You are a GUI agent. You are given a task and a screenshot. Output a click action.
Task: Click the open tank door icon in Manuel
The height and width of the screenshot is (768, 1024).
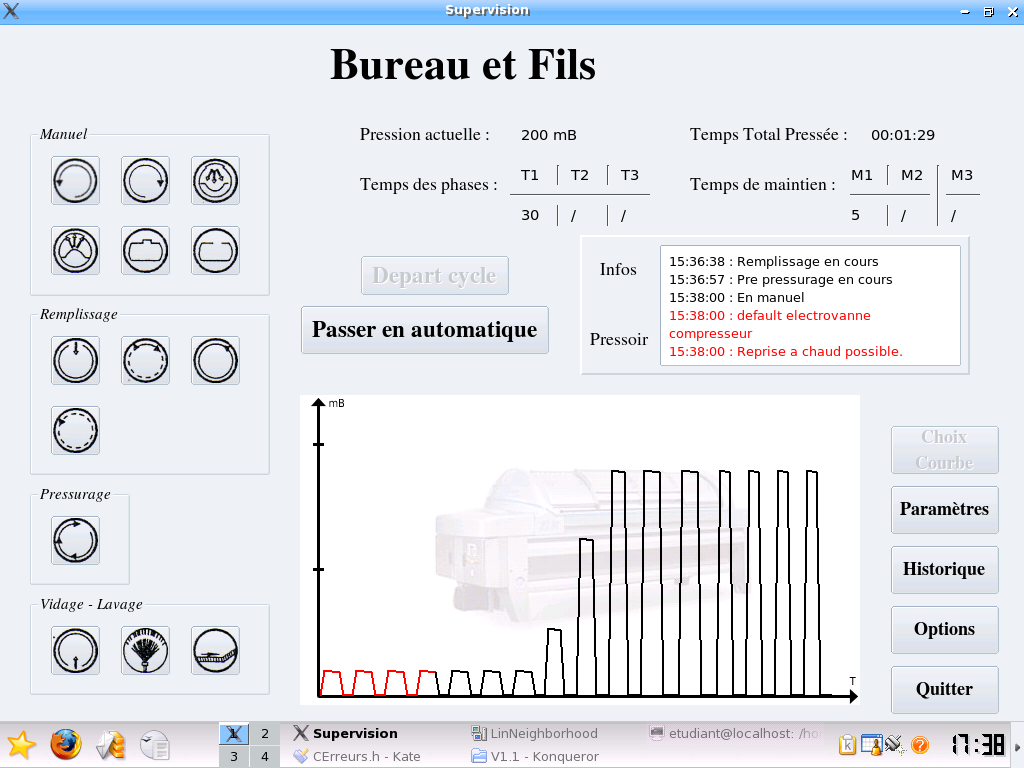[216, 250]
